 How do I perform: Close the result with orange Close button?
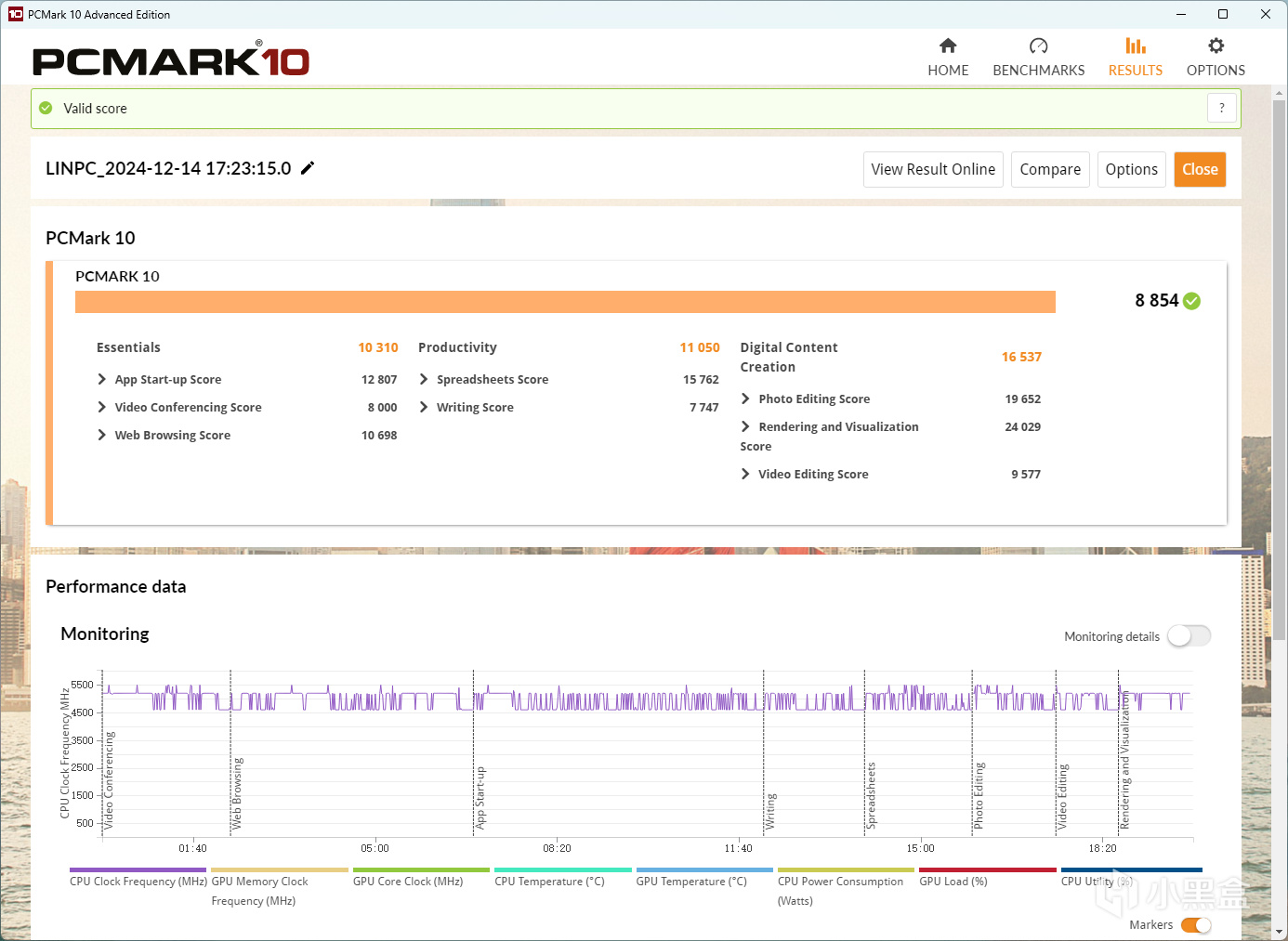(x=1200, y=169)
